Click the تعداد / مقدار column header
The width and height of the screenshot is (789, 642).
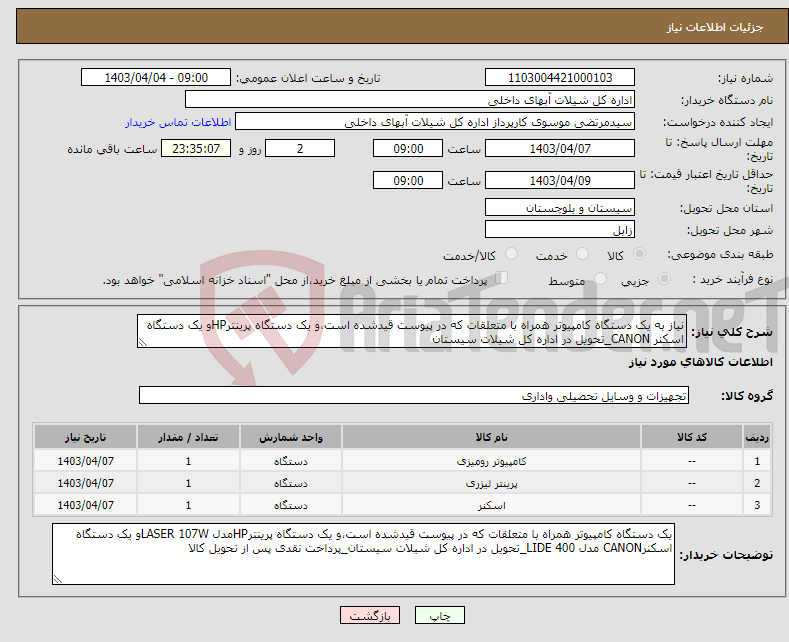point(188,437)
